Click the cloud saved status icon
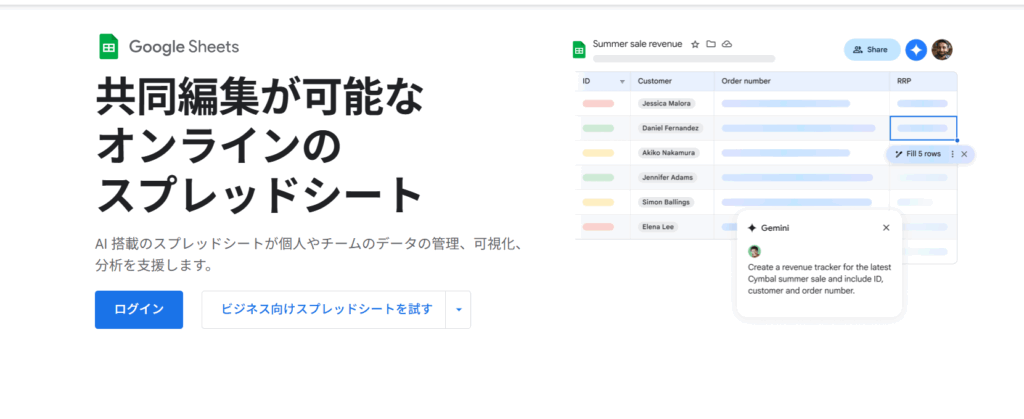 point(727,44)
